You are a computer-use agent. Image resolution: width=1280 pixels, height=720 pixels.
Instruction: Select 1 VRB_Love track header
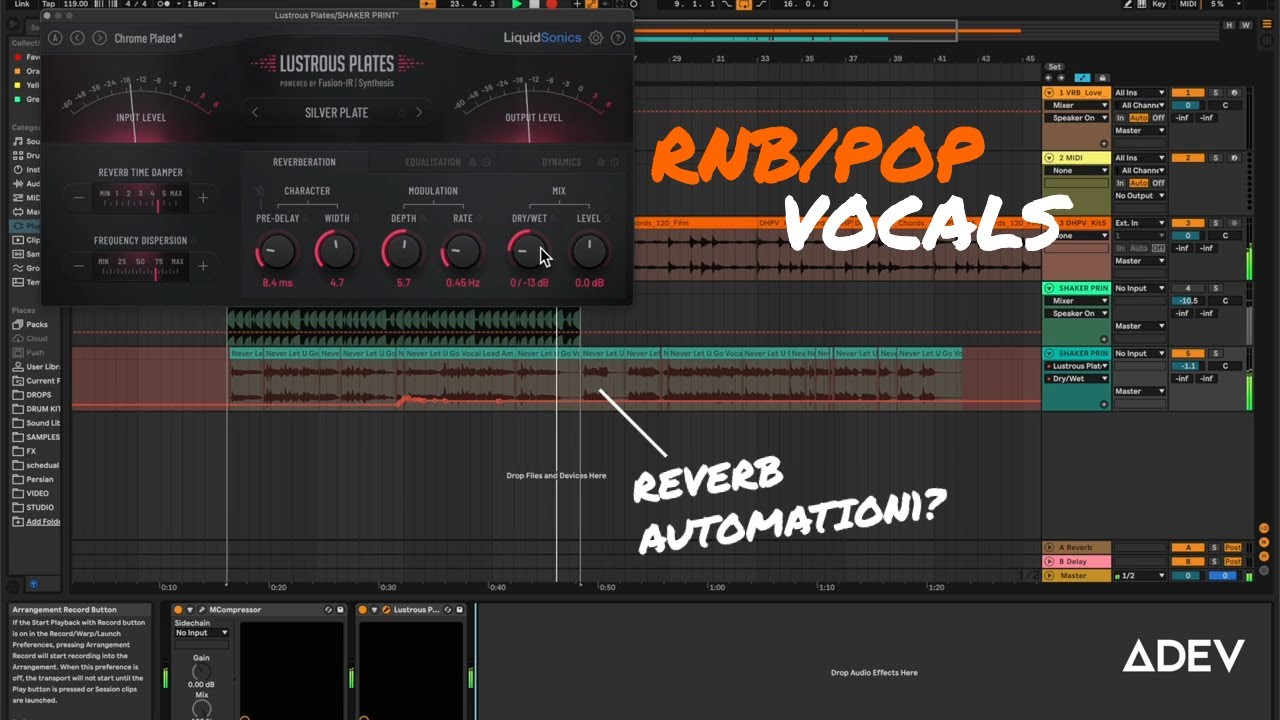(1076, 93)
